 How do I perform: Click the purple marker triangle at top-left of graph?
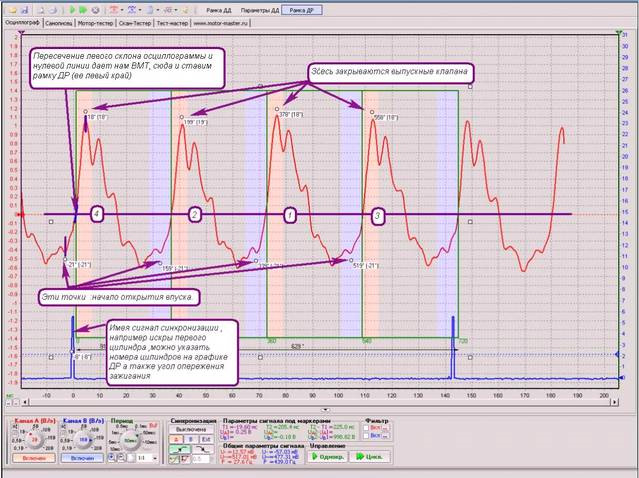pos(22,33)
